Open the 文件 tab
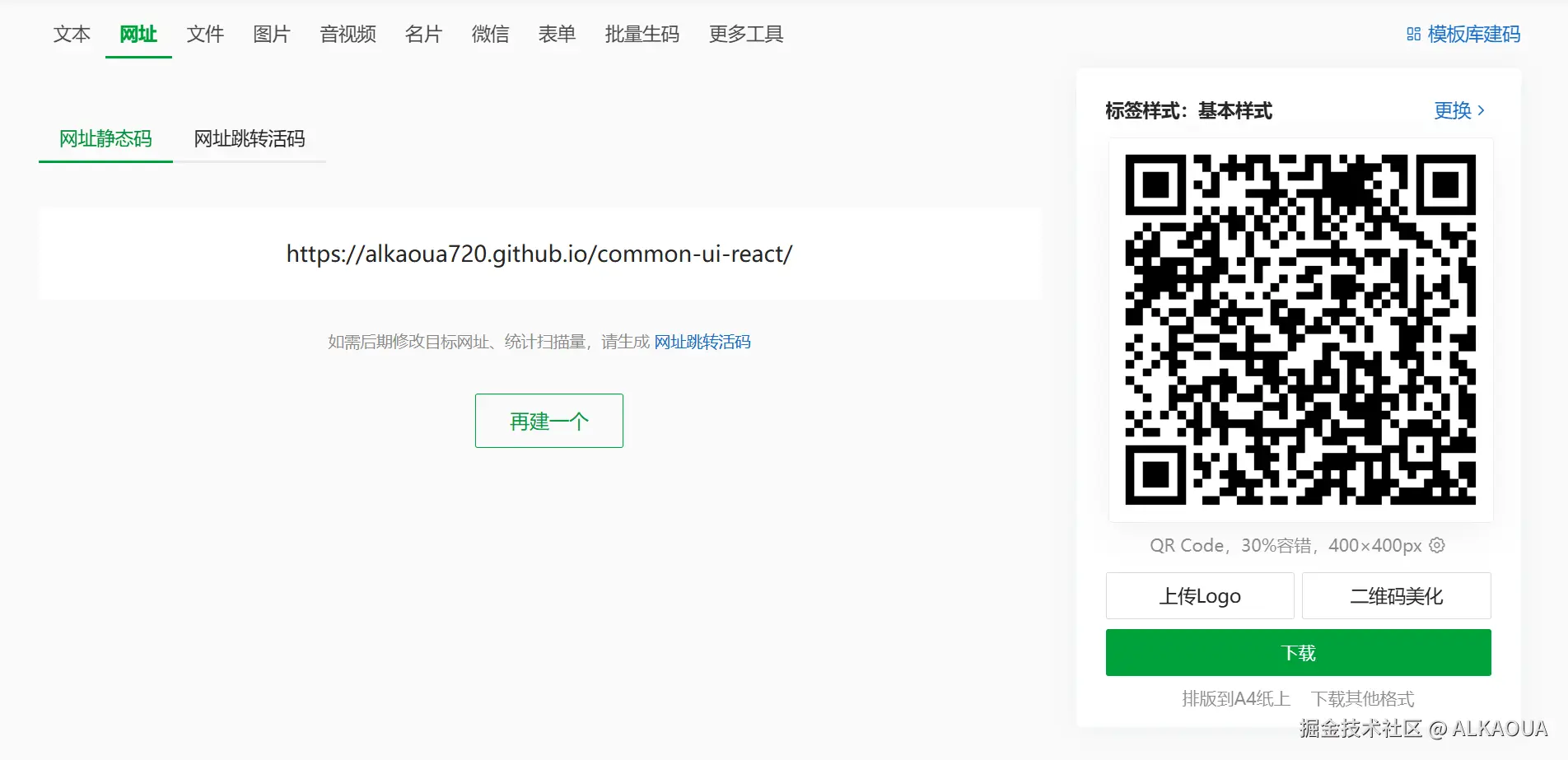 click(205, 34)
